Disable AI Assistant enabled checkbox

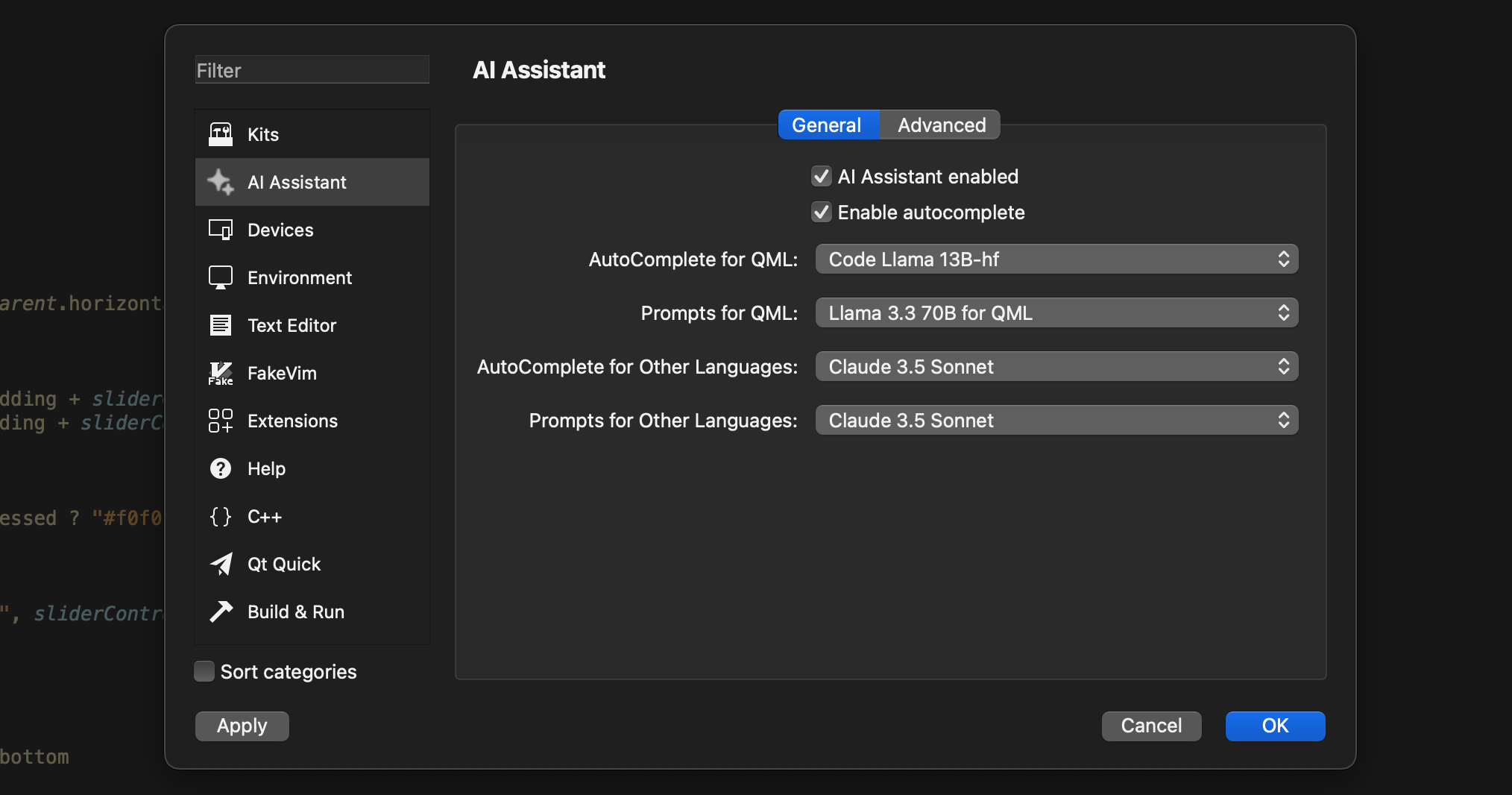point(822,176)
